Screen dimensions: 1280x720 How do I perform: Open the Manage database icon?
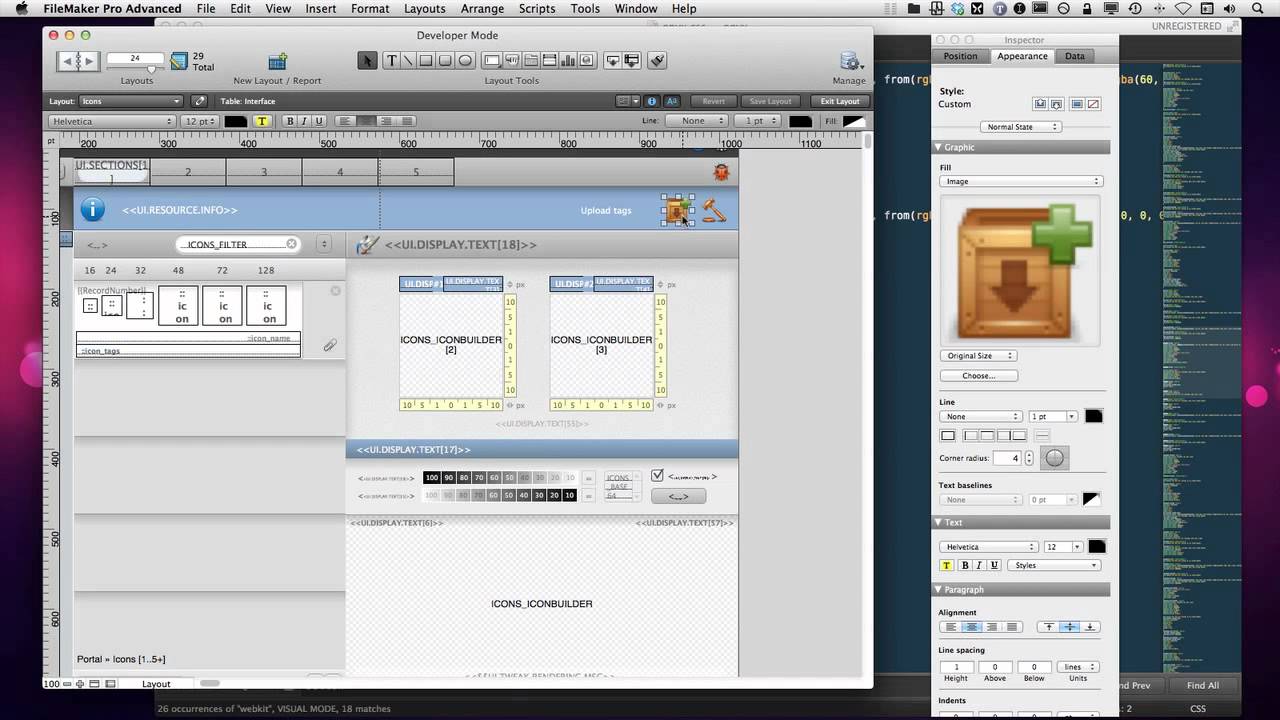pos(850,62)
